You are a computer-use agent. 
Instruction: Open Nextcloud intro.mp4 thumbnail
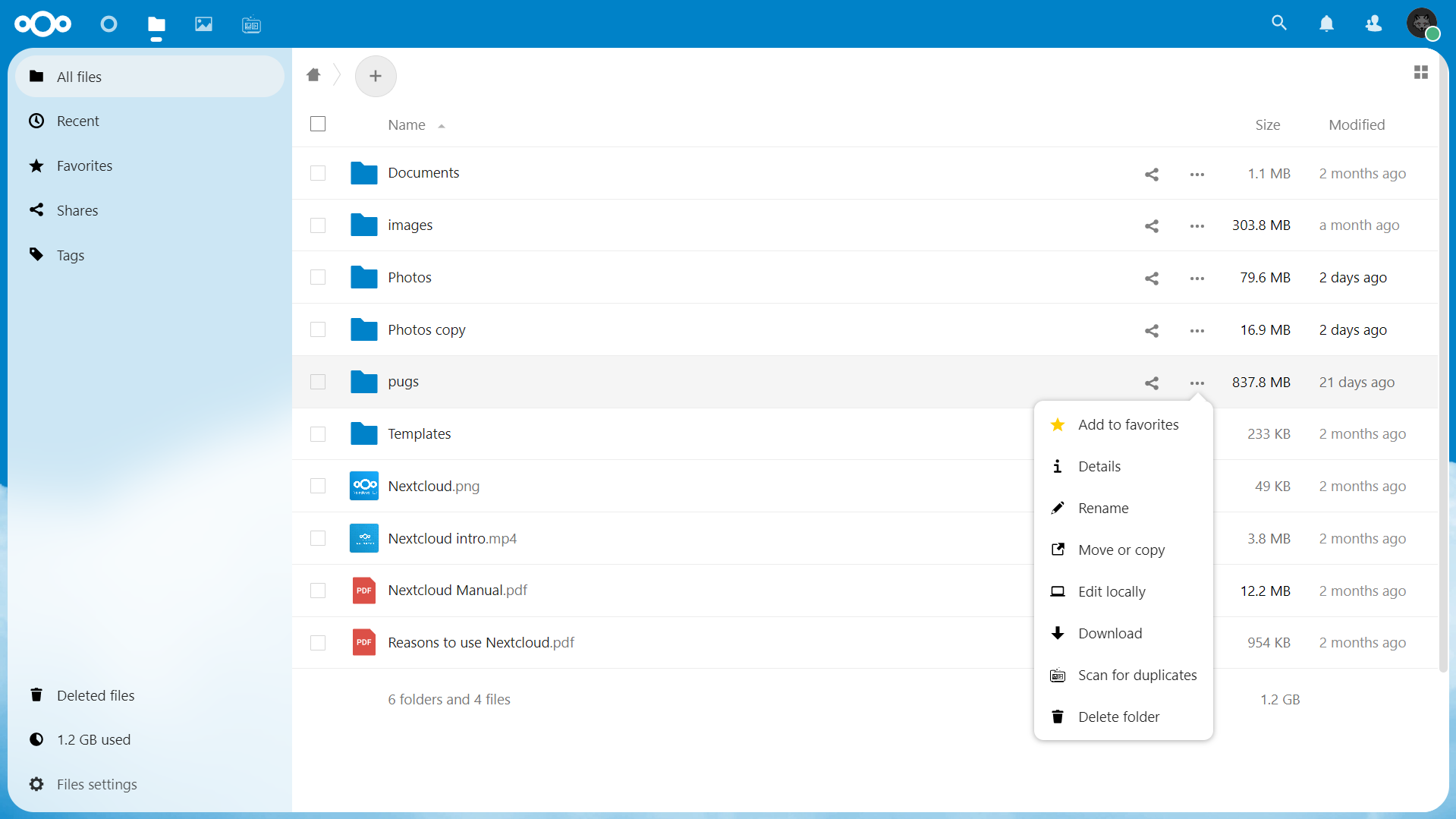tap(364, 538)
